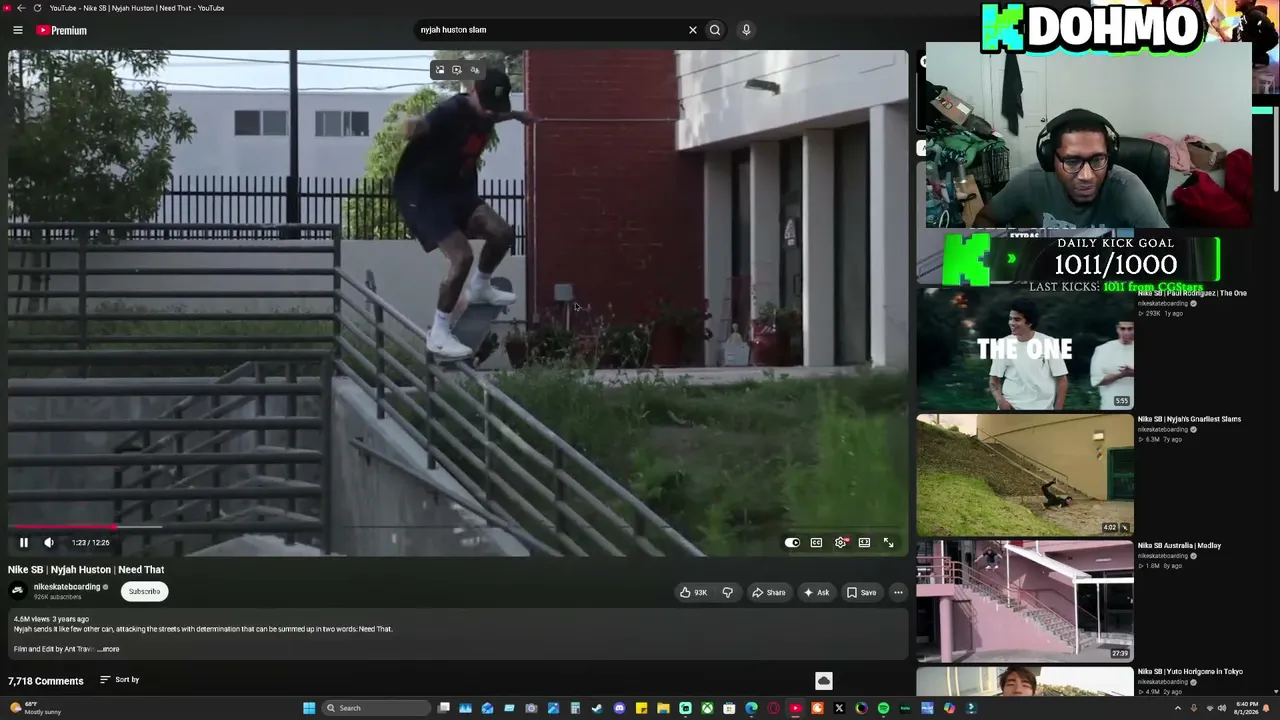The height and width of the screenshot is (720, 1280).
Task: Open 'Nyjah's Gnarliest Slams' video thumbnail
Action: 1025,474
